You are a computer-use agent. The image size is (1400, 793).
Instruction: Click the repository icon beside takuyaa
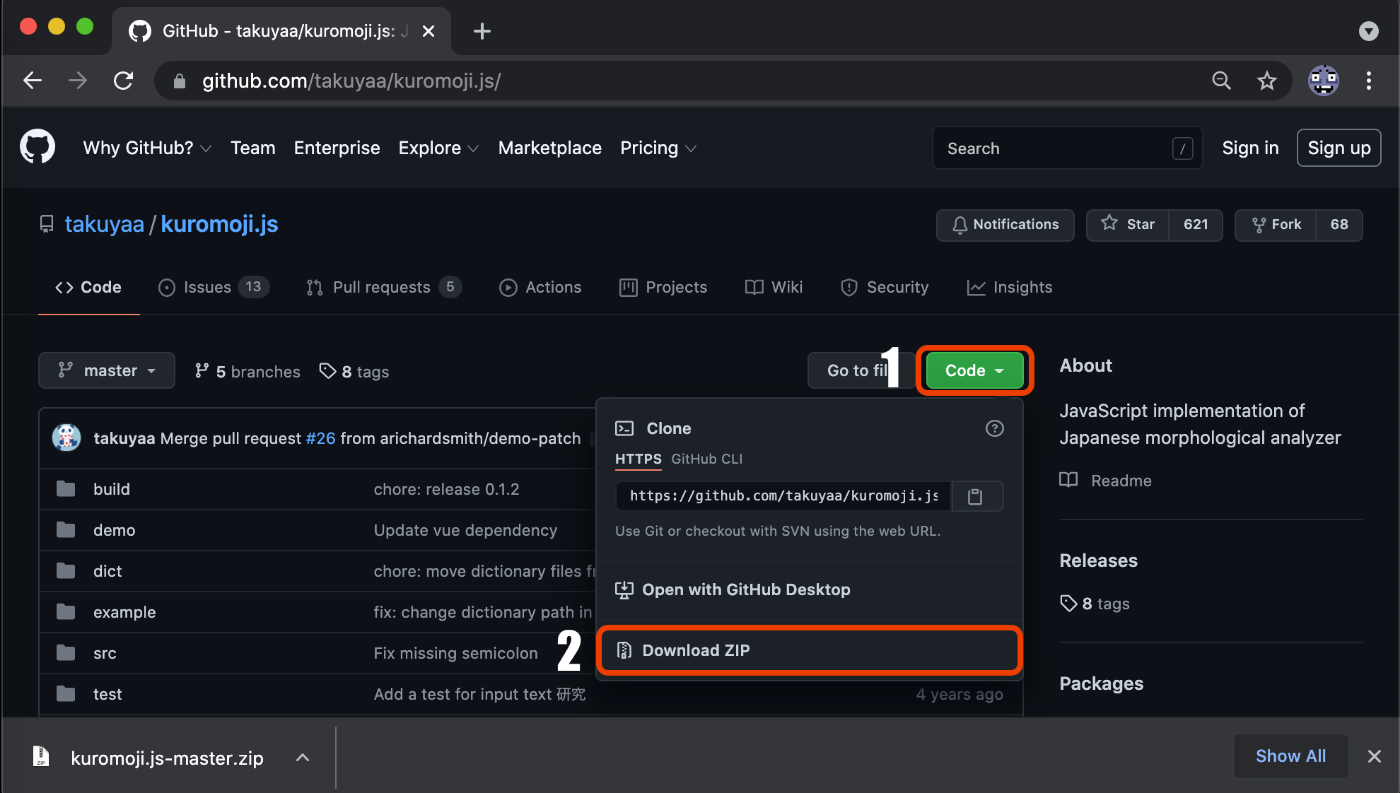(x=46, y=225)
